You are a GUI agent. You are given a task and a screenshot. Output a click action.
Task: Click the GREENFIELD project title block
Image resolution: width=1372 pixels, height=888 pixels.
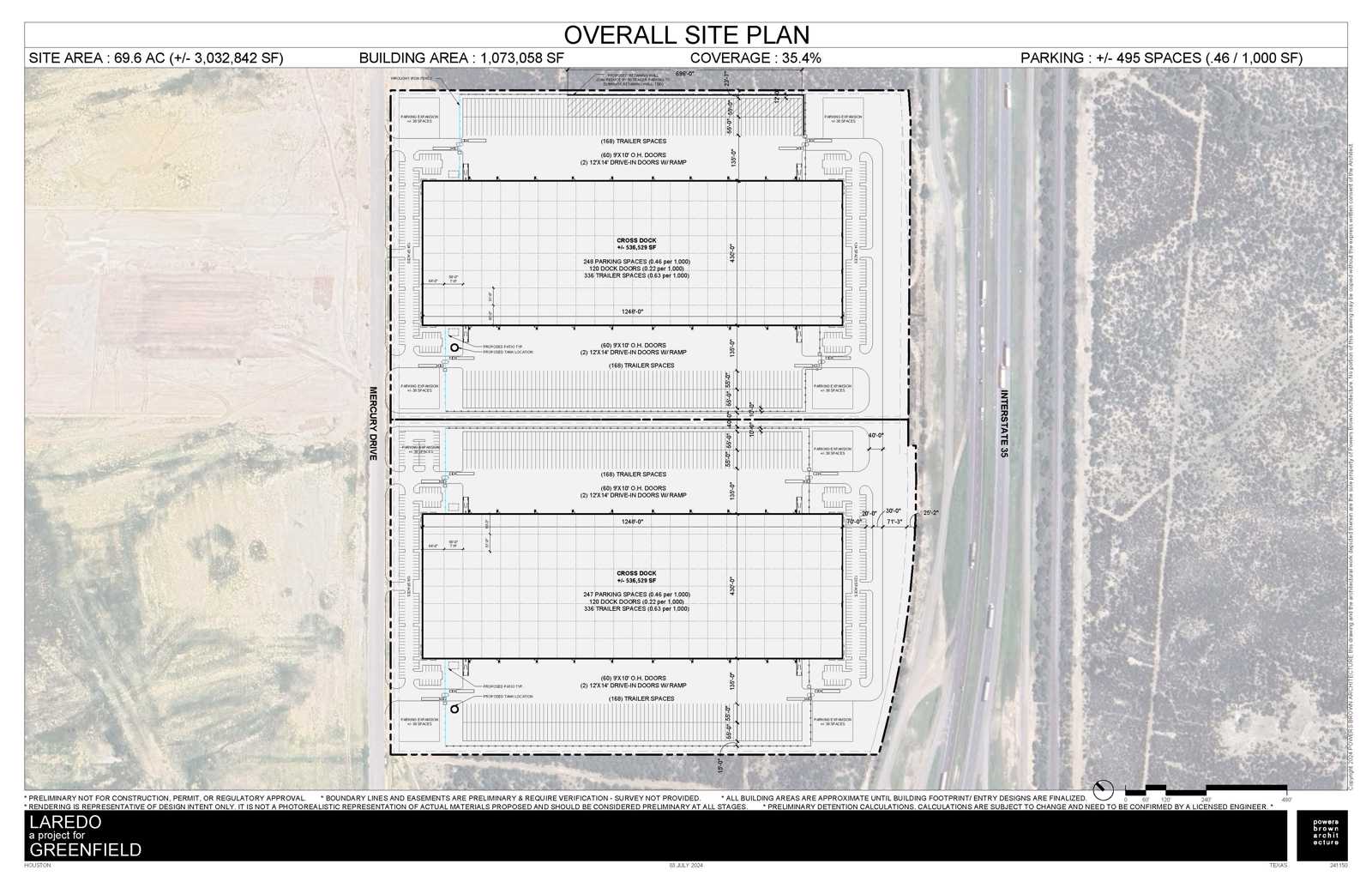[86, 851]
